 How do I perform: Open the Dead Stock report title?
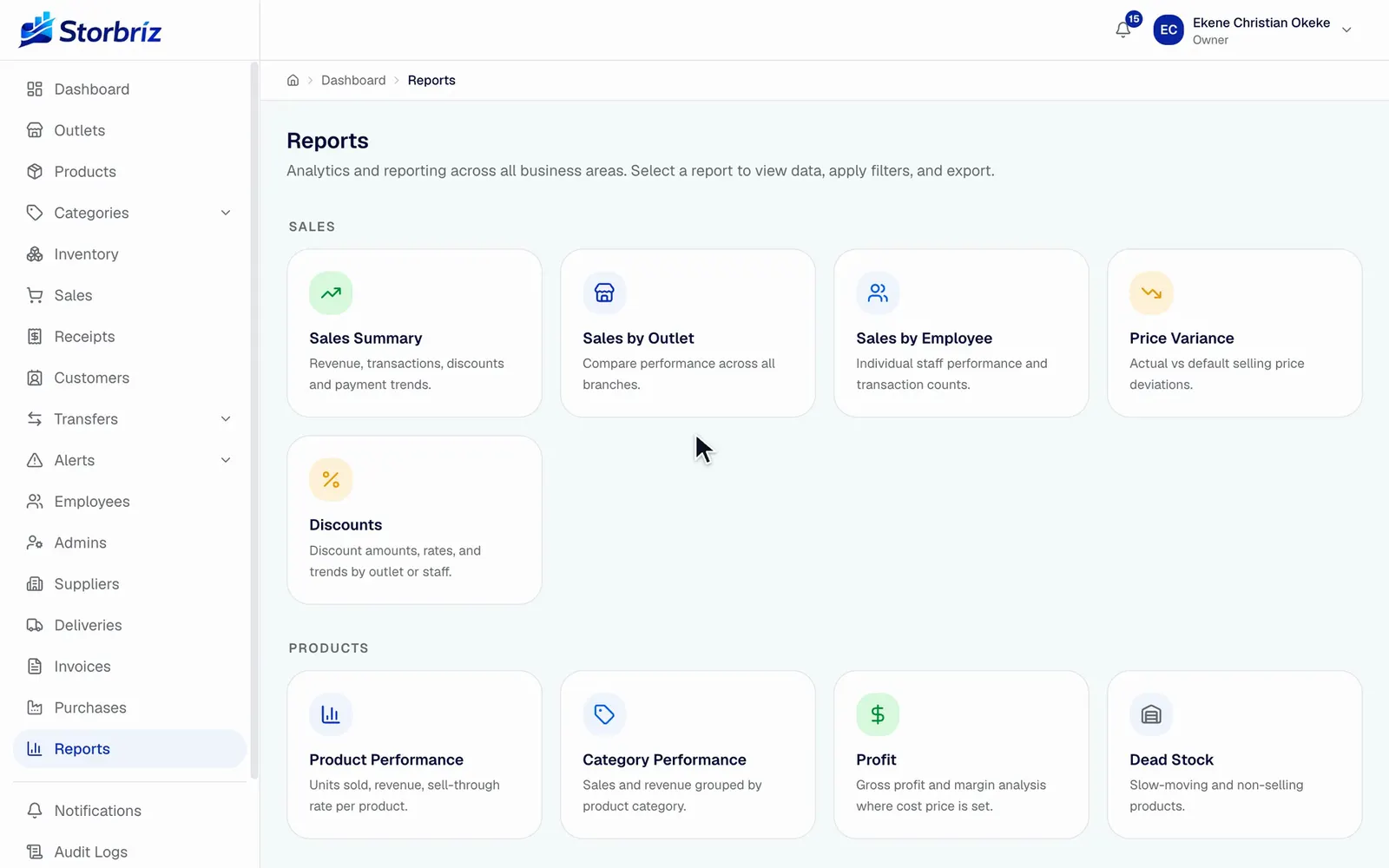1171,759
